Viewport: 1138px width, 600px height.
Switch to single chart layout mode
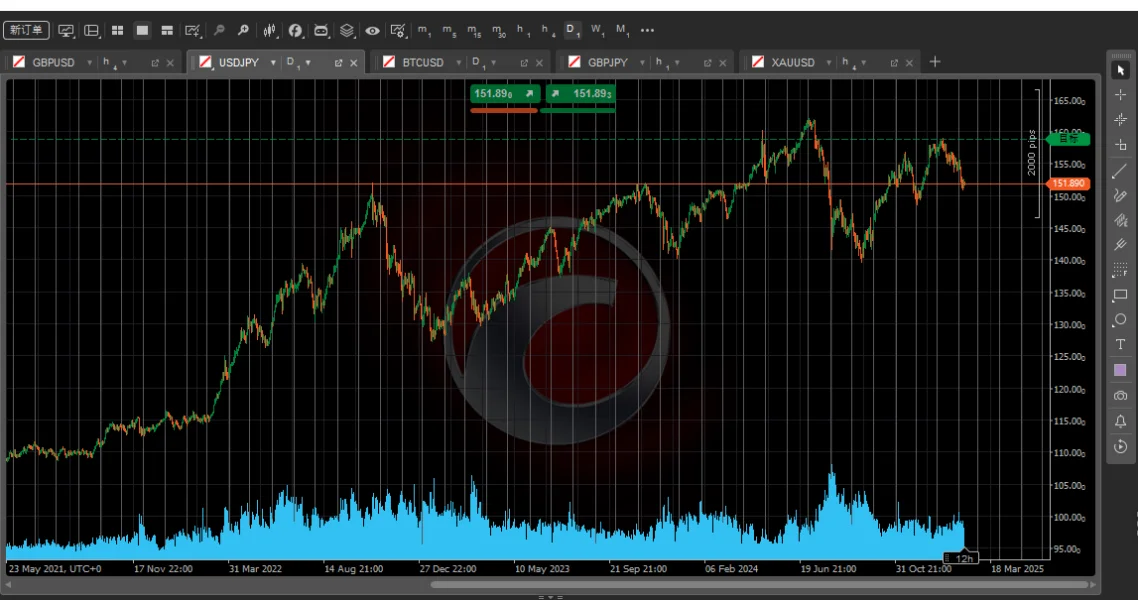coord(142,30)
